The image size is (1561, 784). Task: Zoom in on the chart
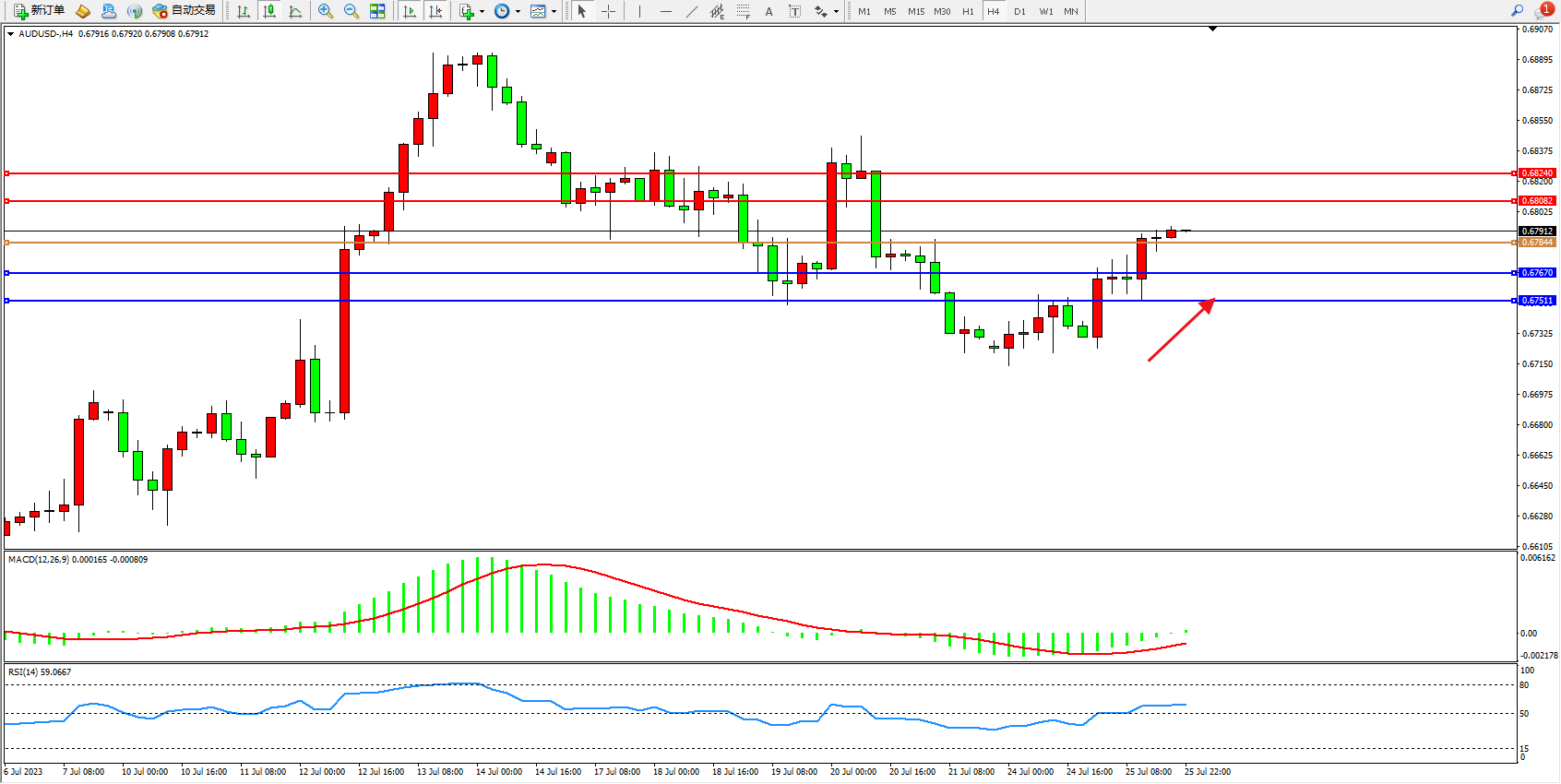coord(326,11)
